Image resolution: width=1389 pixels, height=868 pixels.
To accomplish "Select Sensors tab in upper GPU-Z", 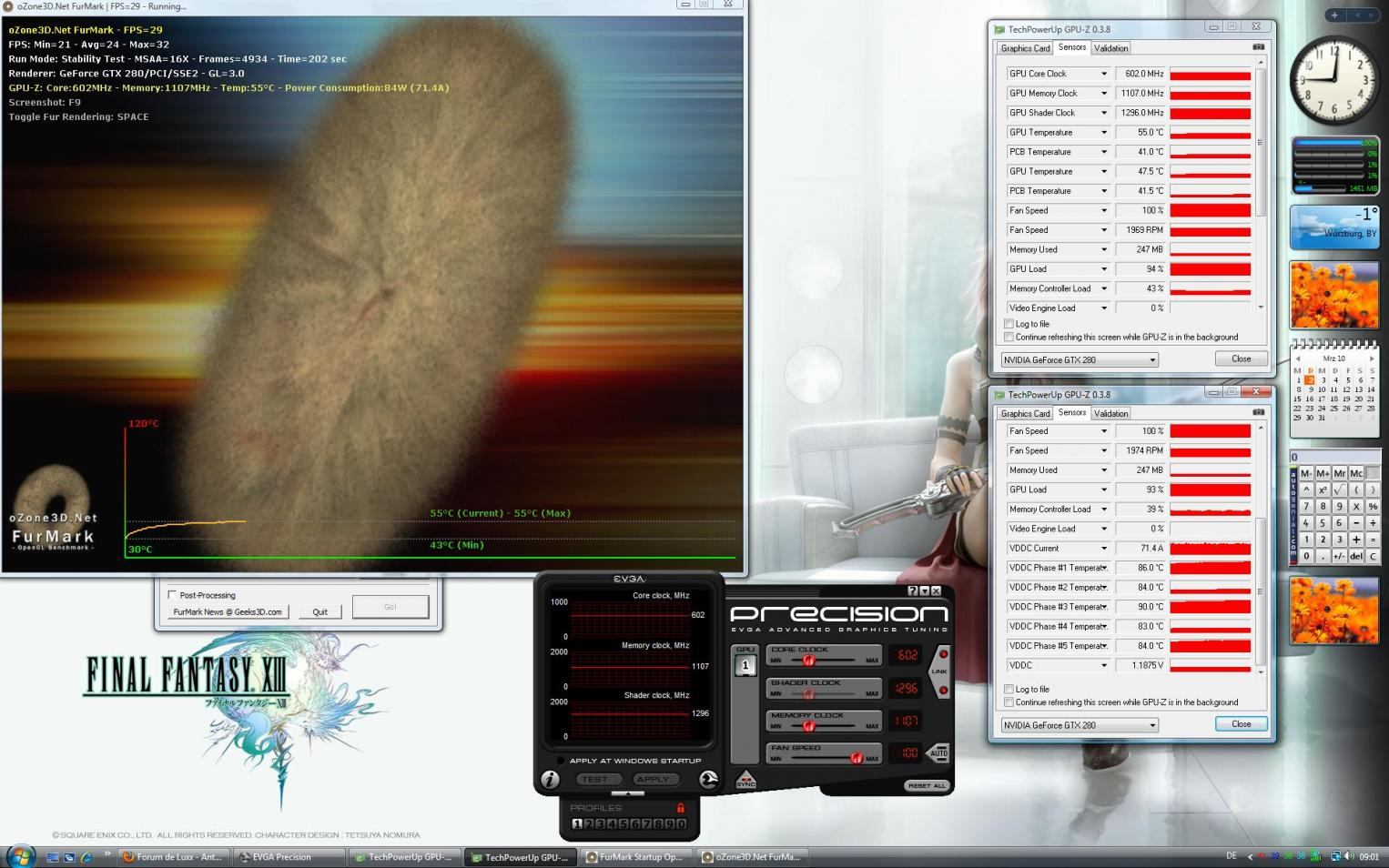I will click(1072, 47).
